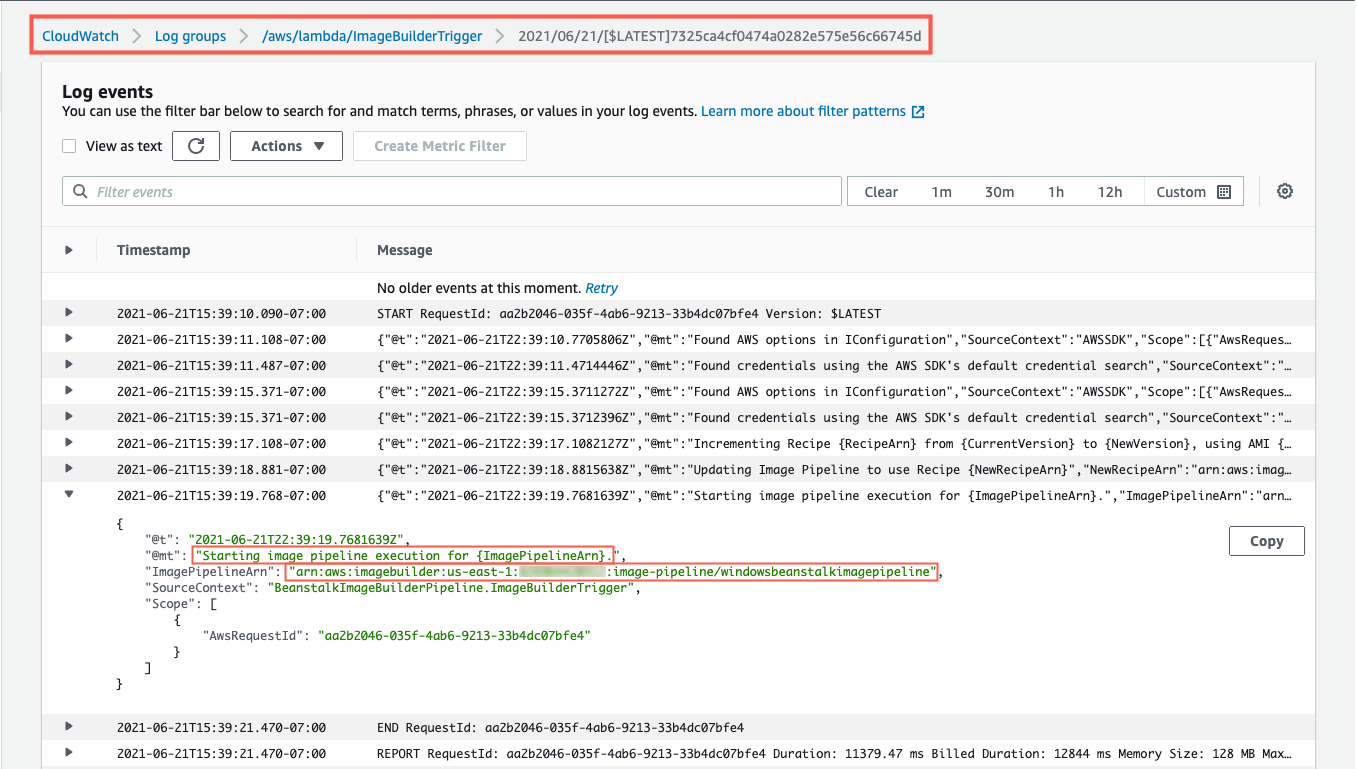Click inside the Filter events field

[400, 190]
